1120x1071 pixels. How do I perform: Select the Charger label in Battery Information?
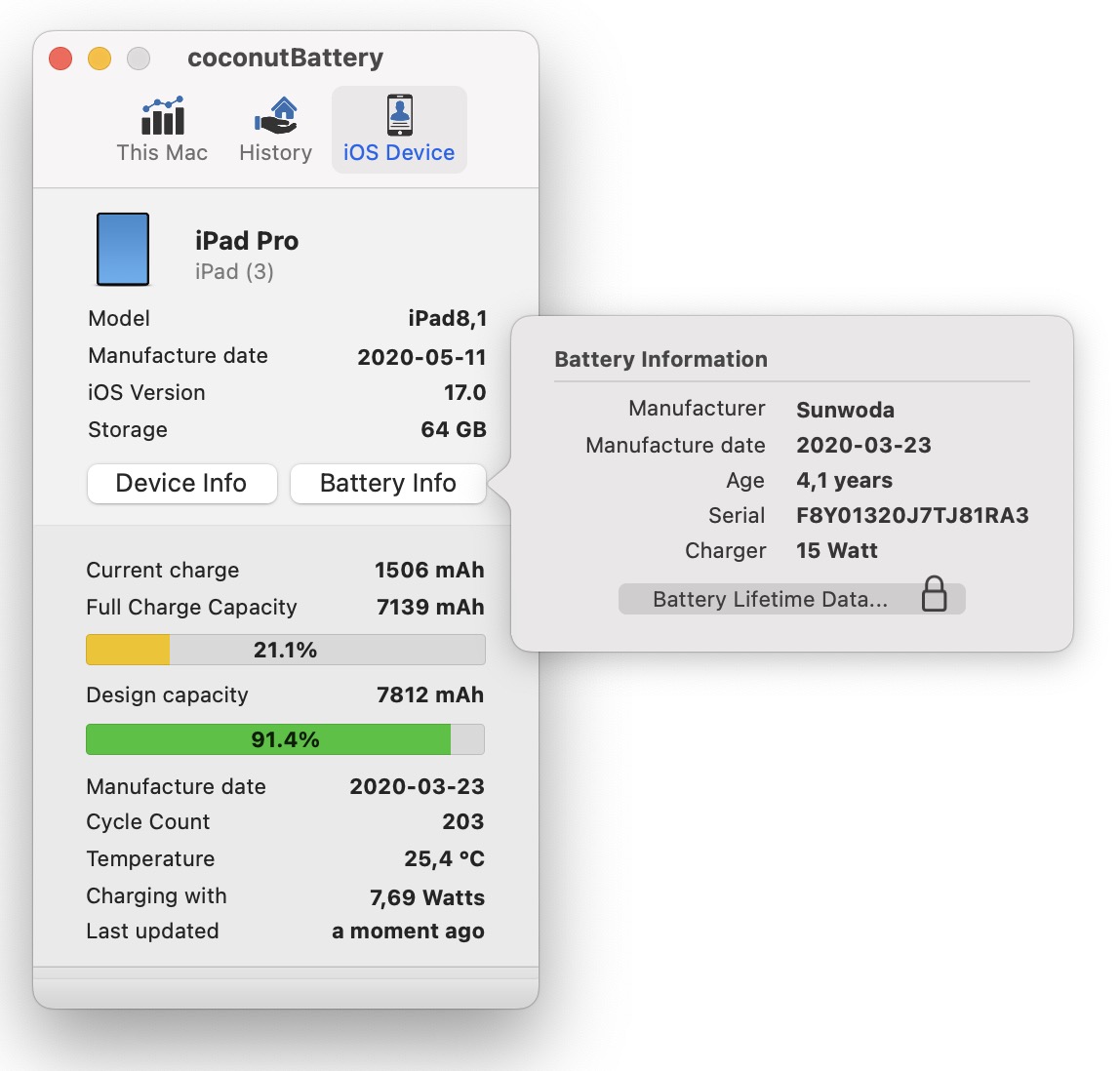coord(726,550)
